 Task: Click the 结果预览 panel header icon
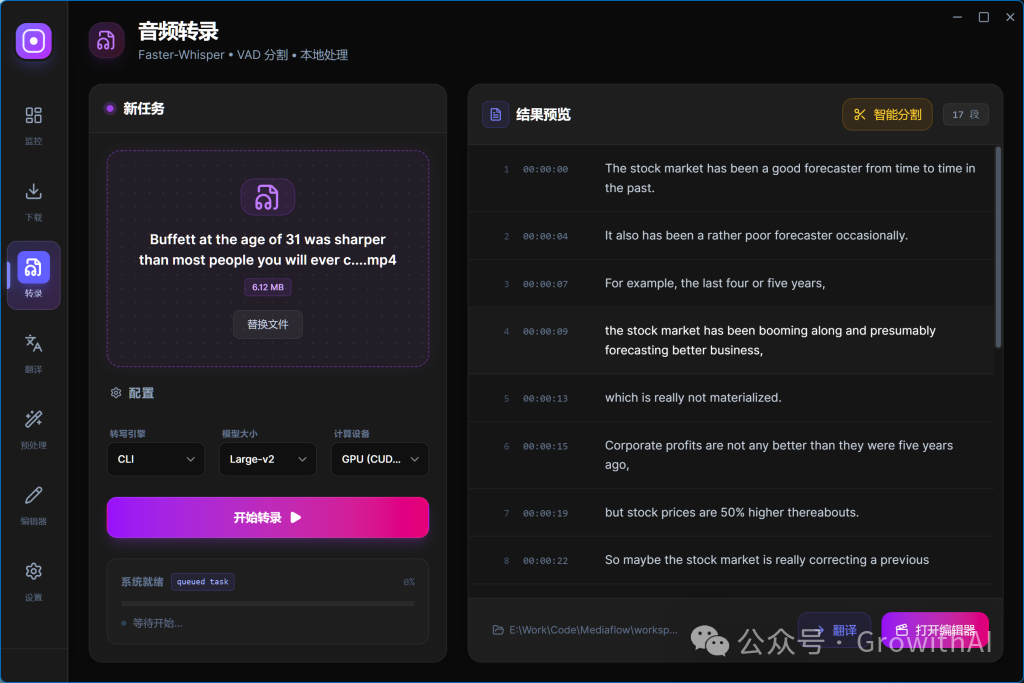[496, 114]
